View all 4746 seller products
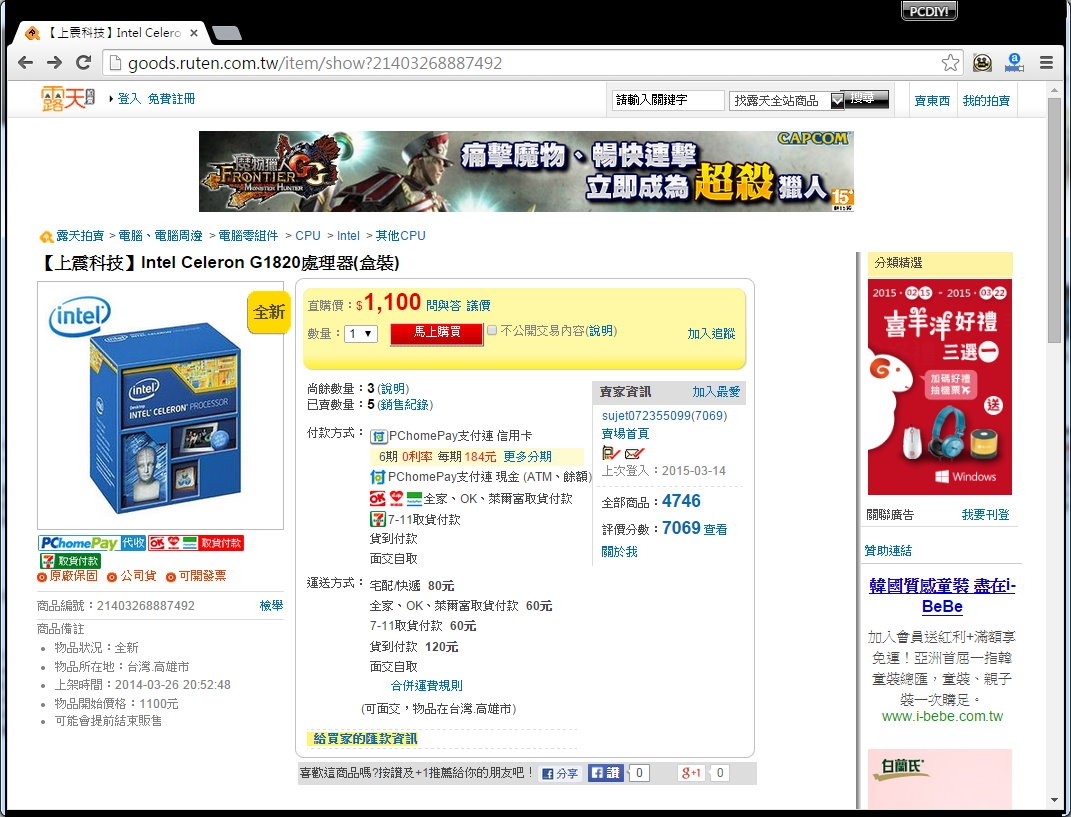Image resolution: width=1071 pixels, height=817 pixels. click(x=681, y=501)
